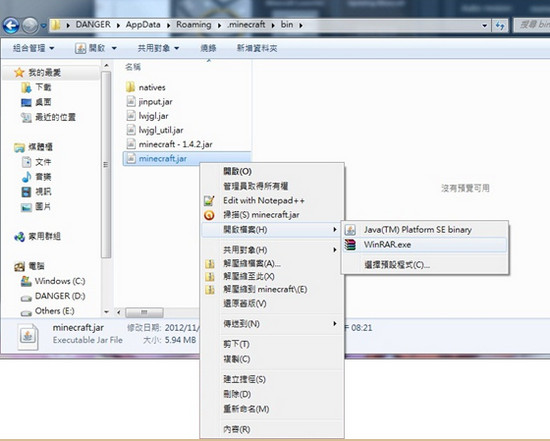Click the blue Back navigation arrow
The height and width of the screenshot is (441, 550).
(x=11, y=26)
